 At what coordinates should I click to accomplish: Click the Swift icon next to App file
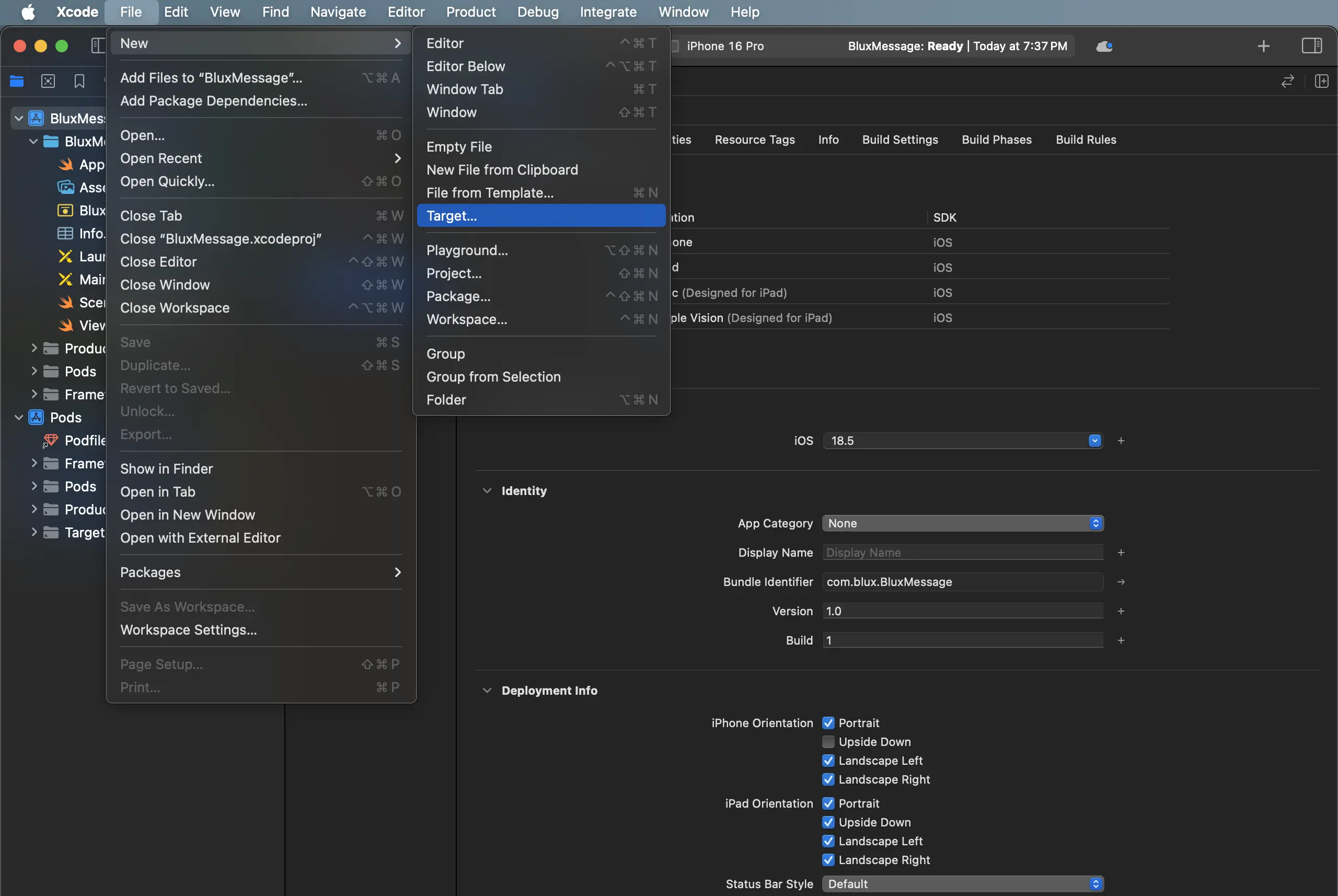click(x=66, y=165)
